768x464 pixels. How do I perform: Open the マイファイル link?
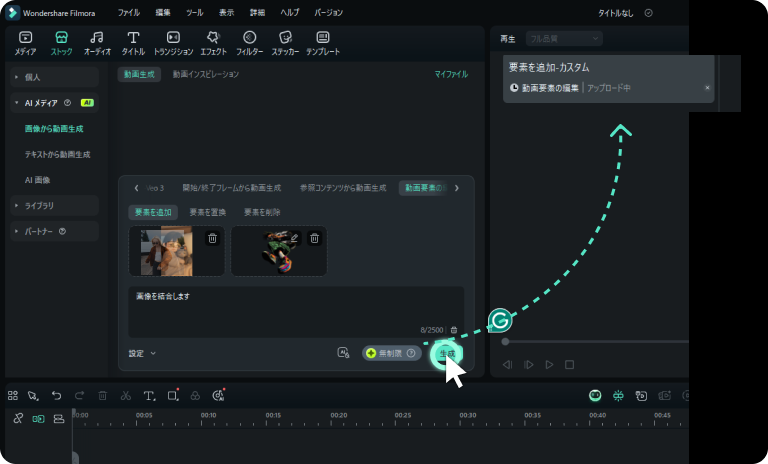451,74
